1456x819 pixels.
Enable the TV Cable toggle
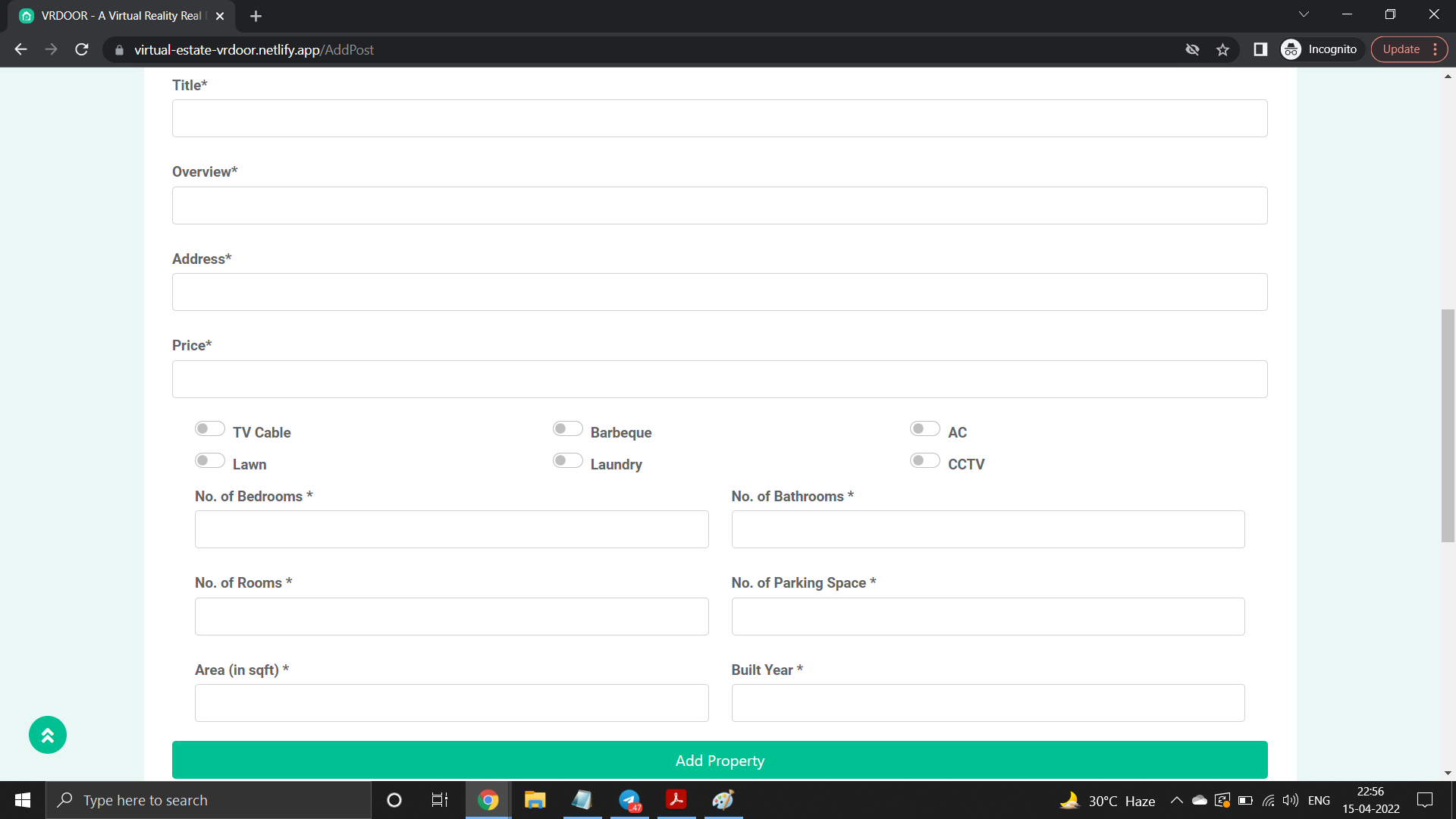click(x=209, y=429)
